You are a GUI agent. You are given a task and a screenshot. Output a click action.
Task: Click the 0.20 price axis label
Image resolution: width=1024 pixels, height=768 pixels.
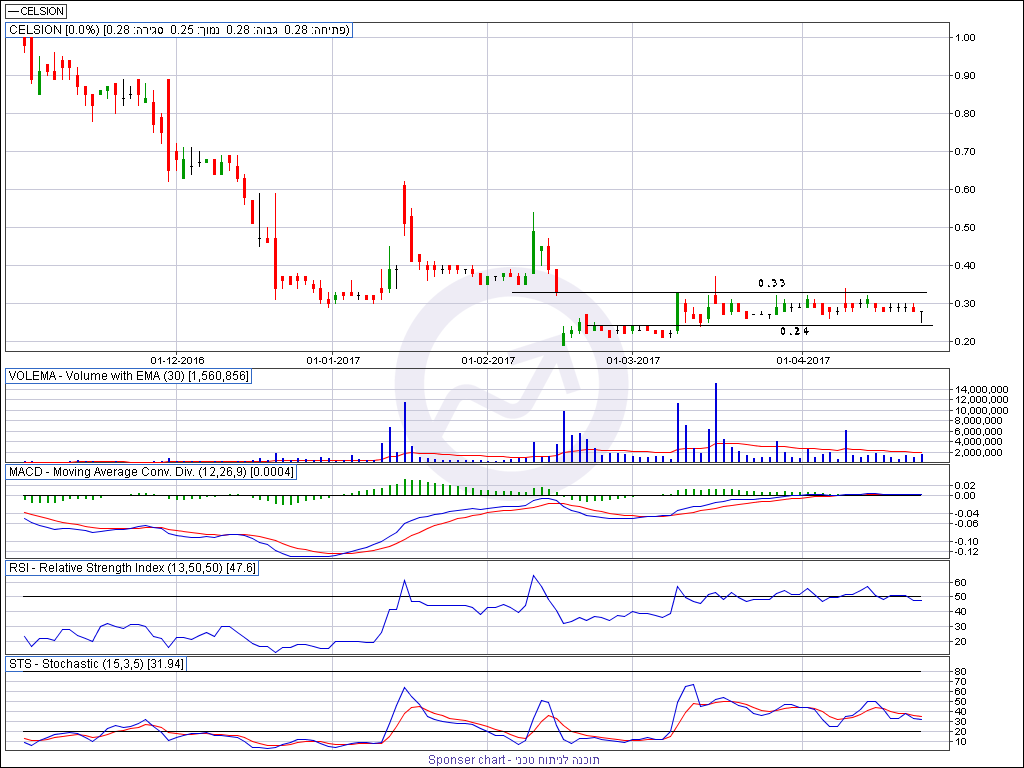(965, 342)
